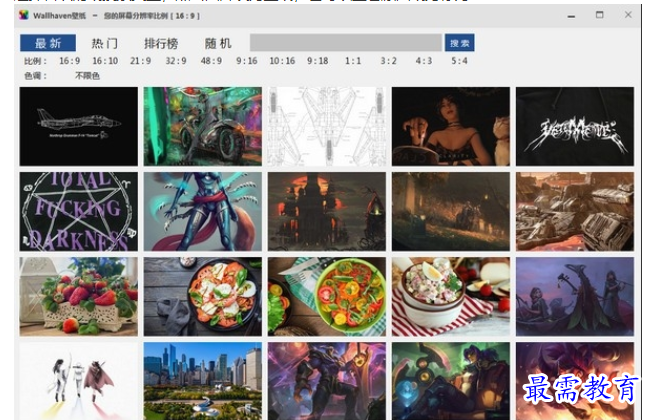Apply the 3:2 ratio filter
The height and width of the screenshot is (420, 647).
tap(389, 61)
